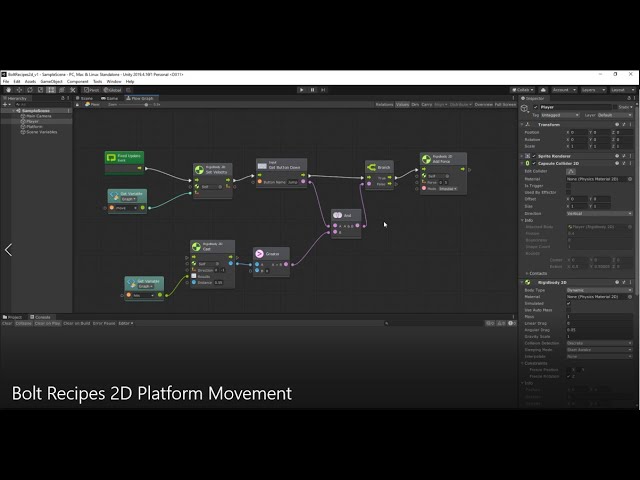The height and width of the screenshot is (480, 640).
Task: Select the Move tool in toolbar
Action: coord(19,90)
